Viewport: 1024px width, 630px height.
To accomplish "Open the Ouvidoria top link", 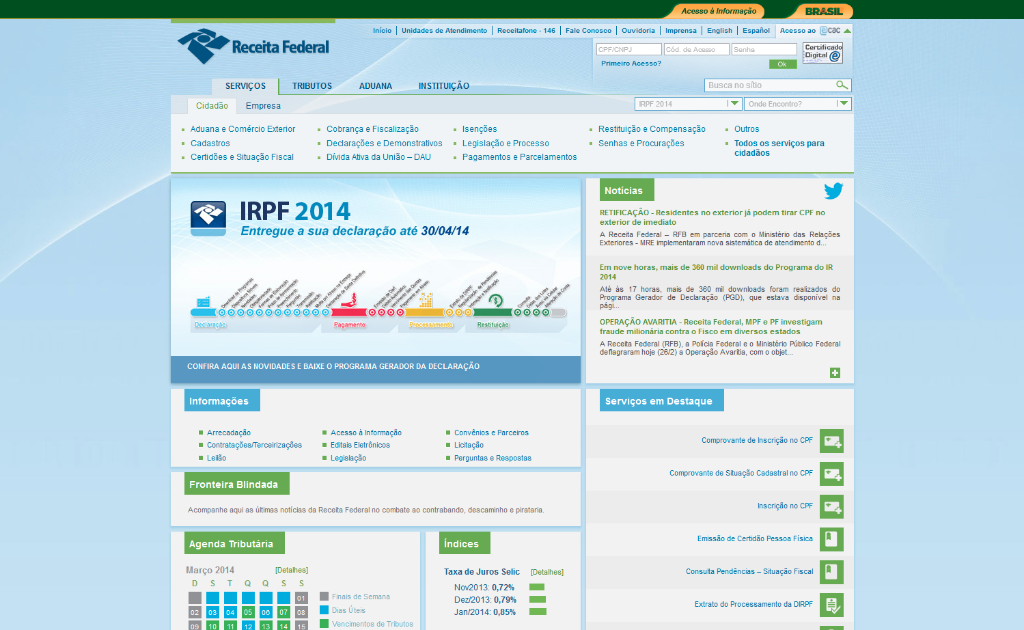I will coord(638,31).
